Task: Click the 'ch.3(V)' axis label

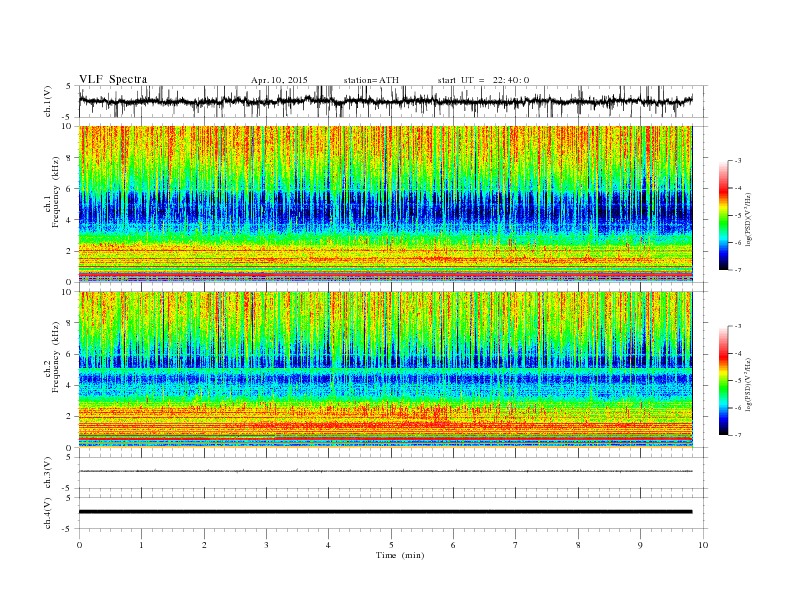Action: point(48,473)
